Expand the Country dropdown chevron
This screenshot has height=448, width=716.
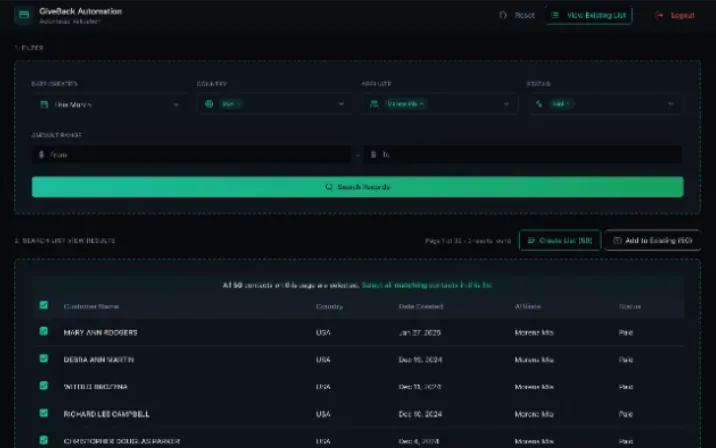coord(341,104)
